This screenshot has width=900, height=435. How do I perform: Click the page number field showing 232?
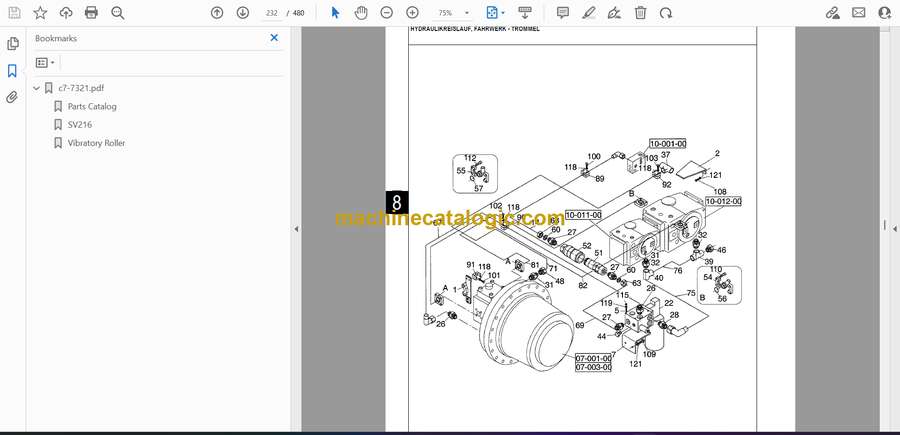coord(272,13)
